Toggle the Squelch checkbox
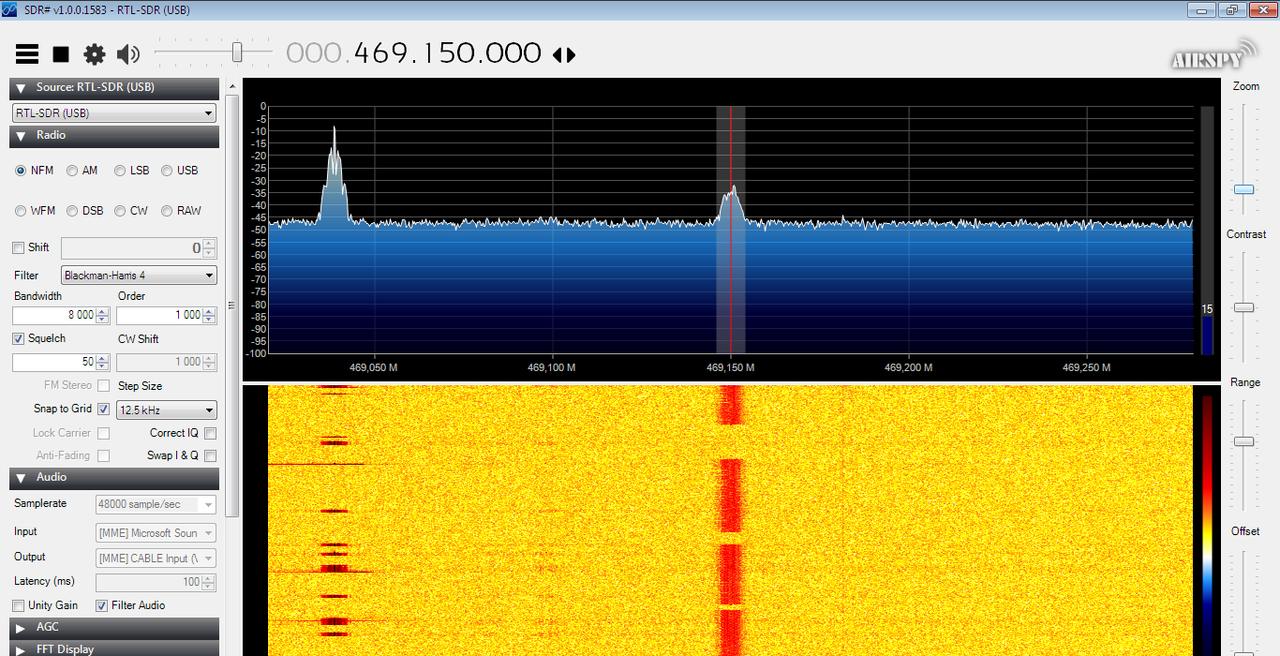The image size is (1280, 656). pyautogui.click(x=18, y=339)
